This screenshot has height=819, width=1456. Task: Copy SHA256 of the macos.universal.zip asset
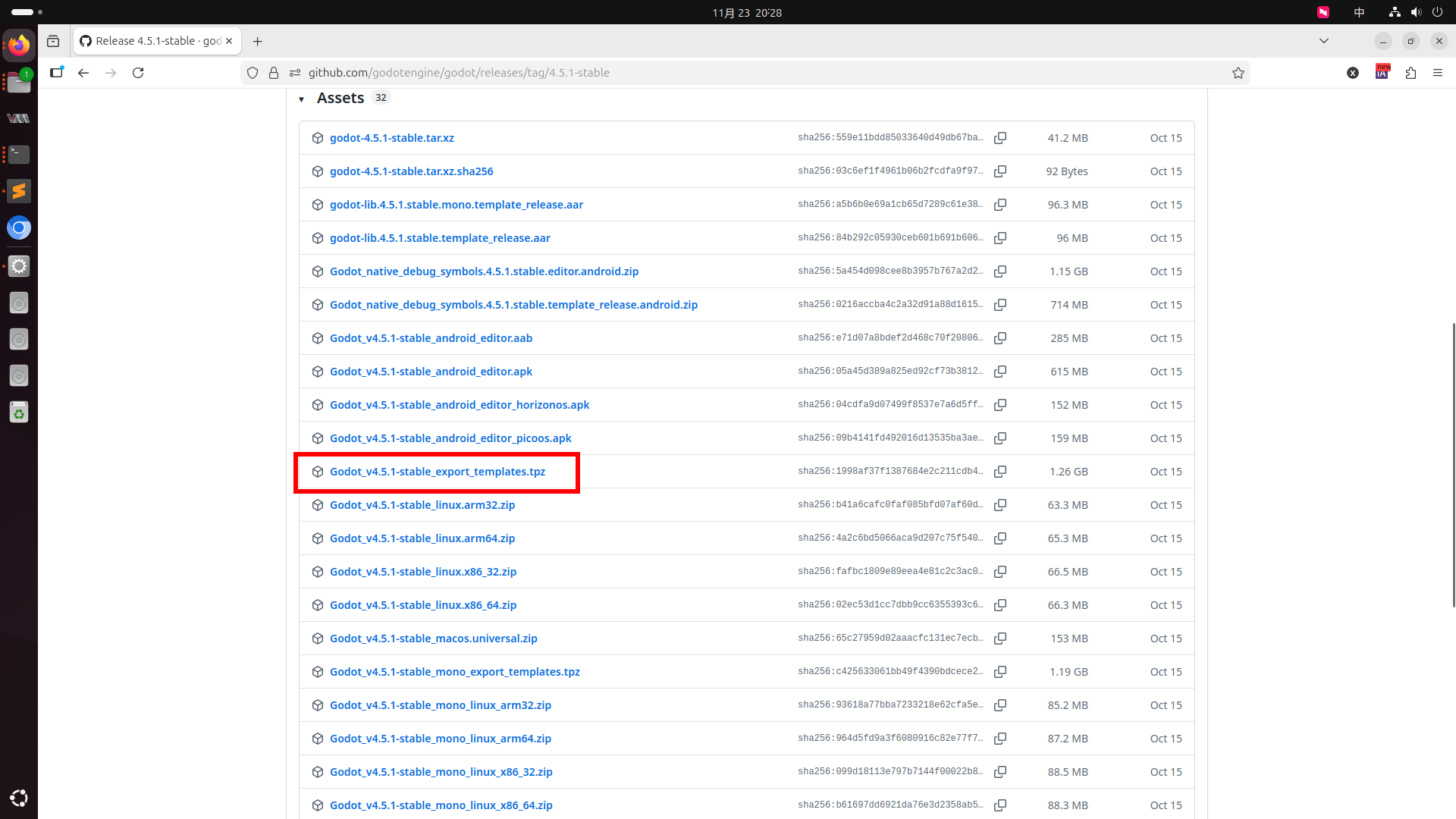pyautogui.click(x=1000, y=639)
